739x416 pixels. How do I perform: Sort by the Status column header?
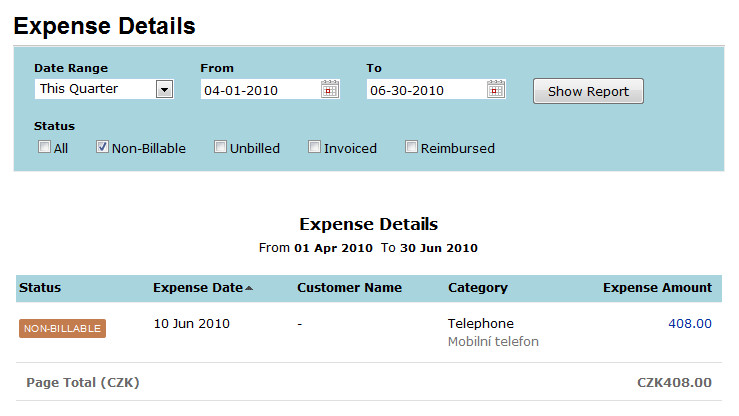click(40, 288)
